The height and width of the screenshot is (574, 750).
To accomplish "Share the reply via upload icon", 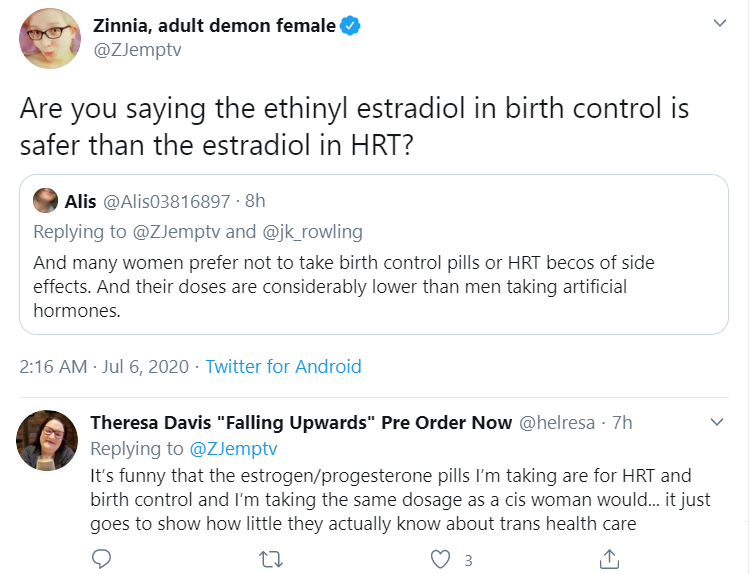I will [609, 559].
